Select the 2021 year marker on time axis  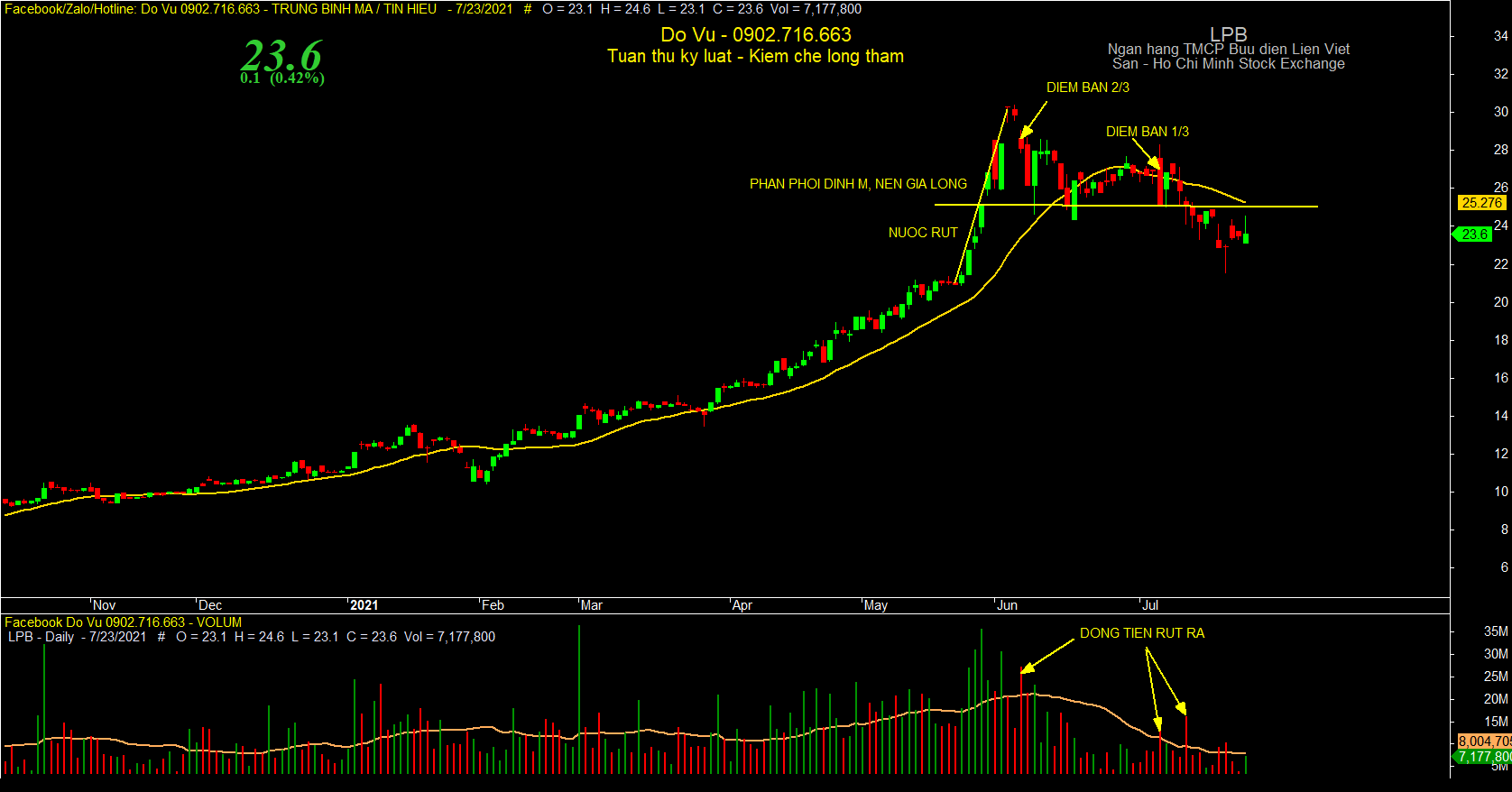point(364,605)
